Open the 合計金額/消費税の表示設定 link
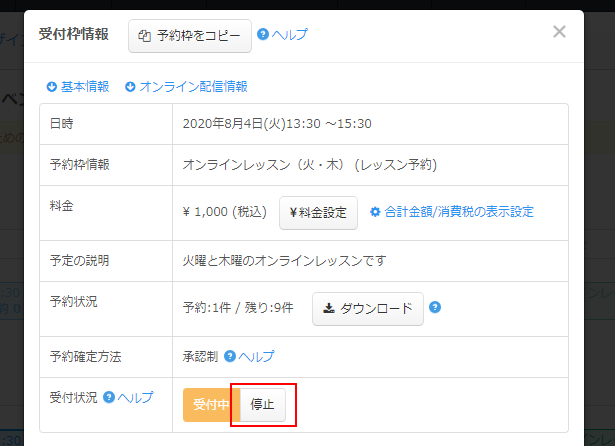Screen dimensions: 615x446 coord(458,212)
